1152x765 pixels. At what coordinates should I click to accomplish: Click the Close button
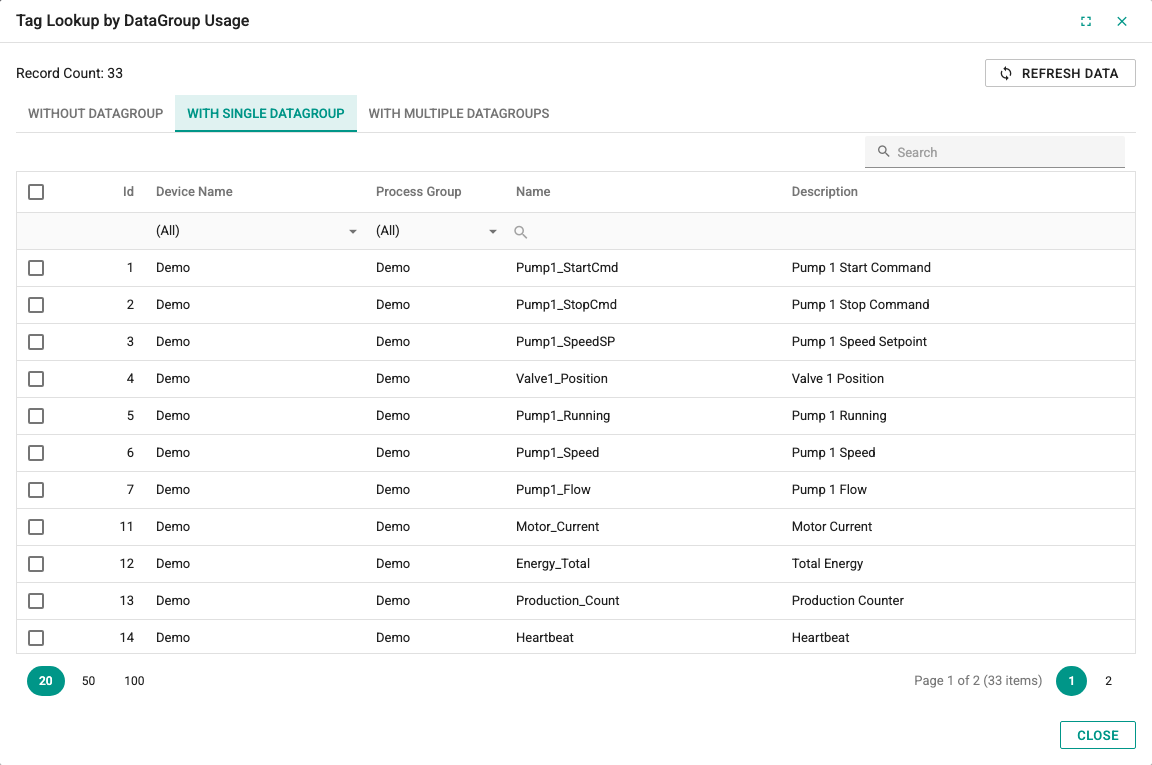(1098, 735)
